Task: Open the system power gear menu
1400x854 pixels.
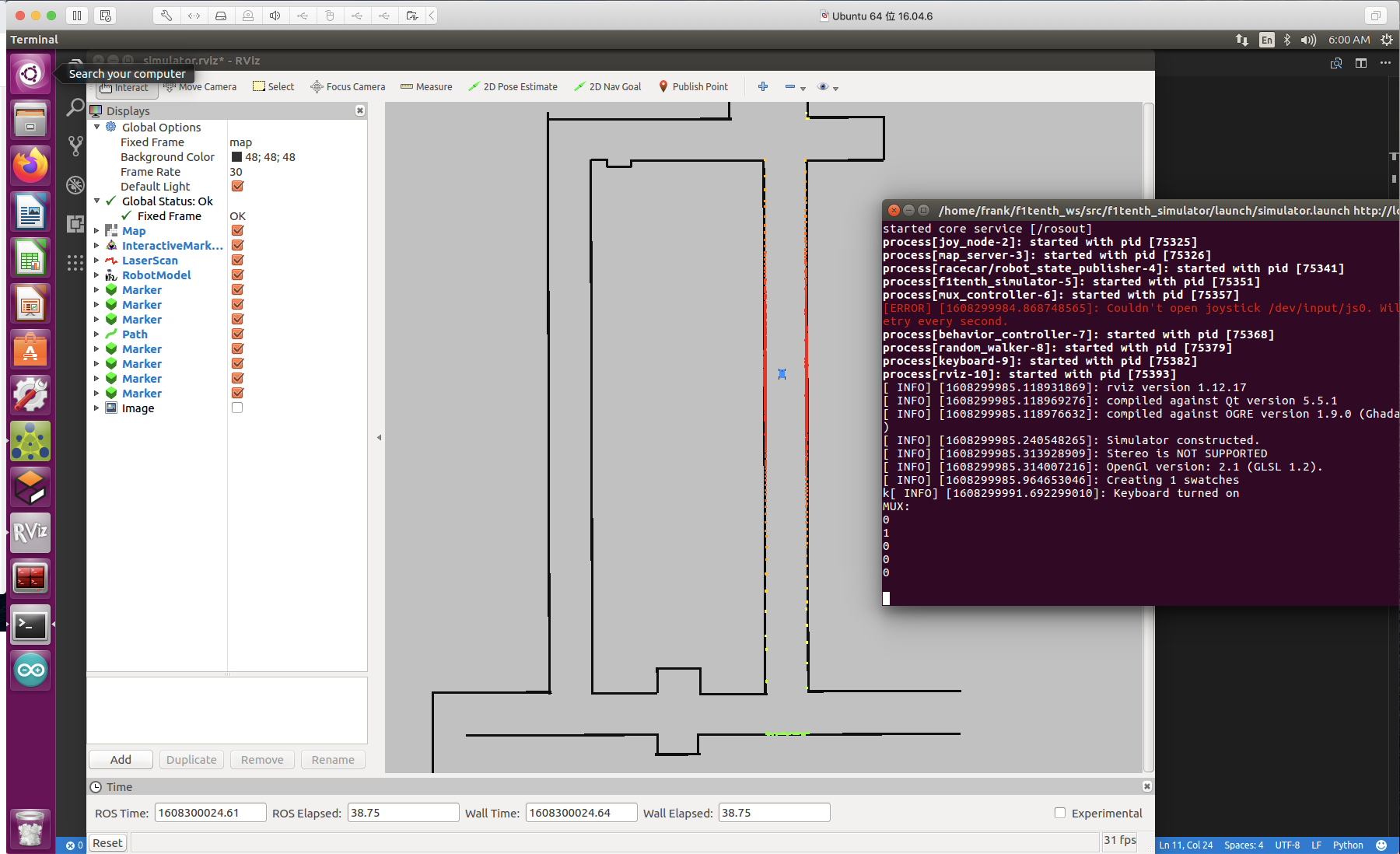Action: [1386, 40]
